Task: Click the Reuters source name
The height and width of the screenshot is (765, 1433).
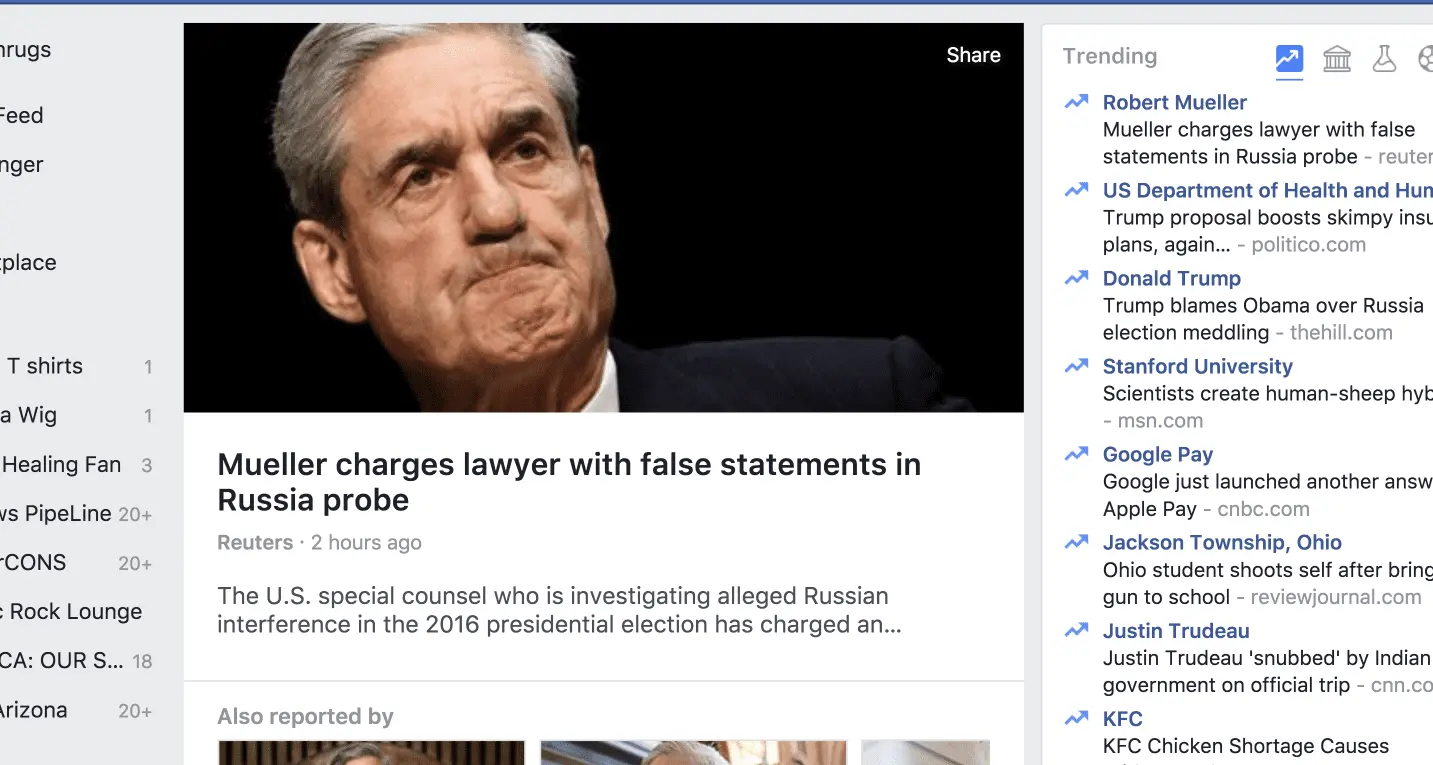Action: click(255, 542)
